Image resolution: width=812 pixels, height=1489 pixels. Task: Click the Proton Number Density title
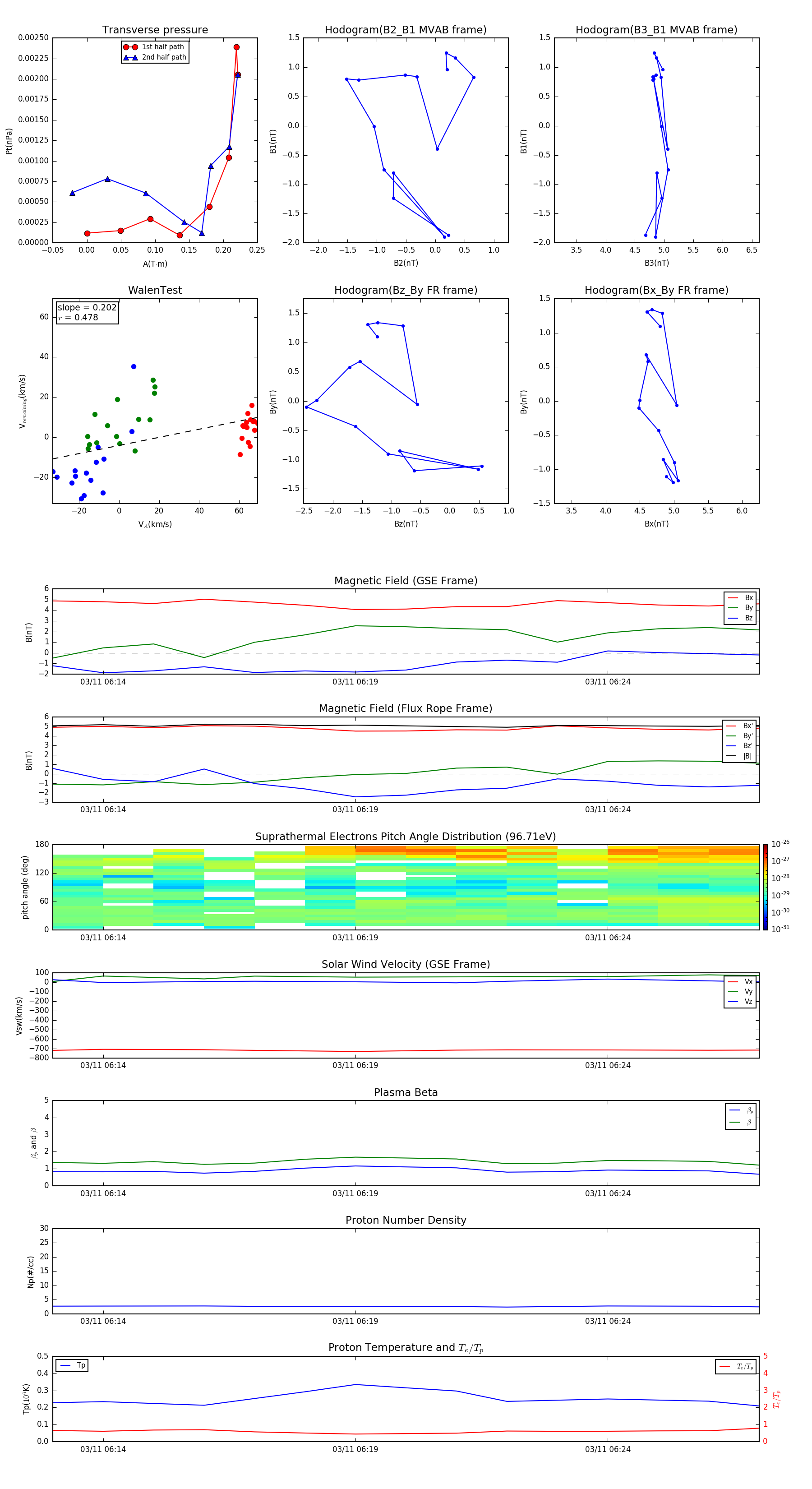click(406, 1220)
